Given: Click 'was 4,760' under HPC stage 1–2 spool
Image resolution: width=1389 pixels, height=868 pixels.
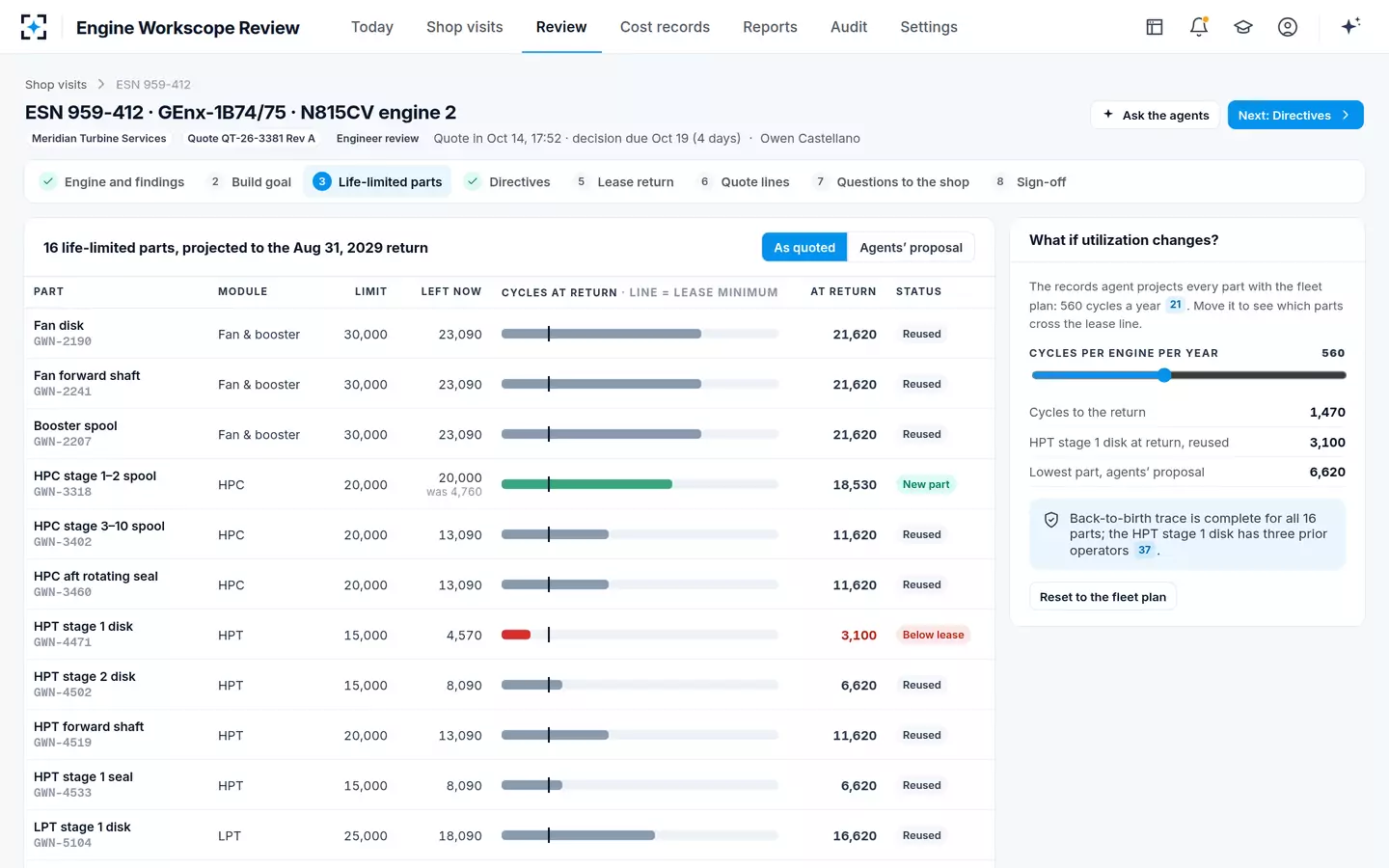Looking at the screenshot, I should point(454,492).
